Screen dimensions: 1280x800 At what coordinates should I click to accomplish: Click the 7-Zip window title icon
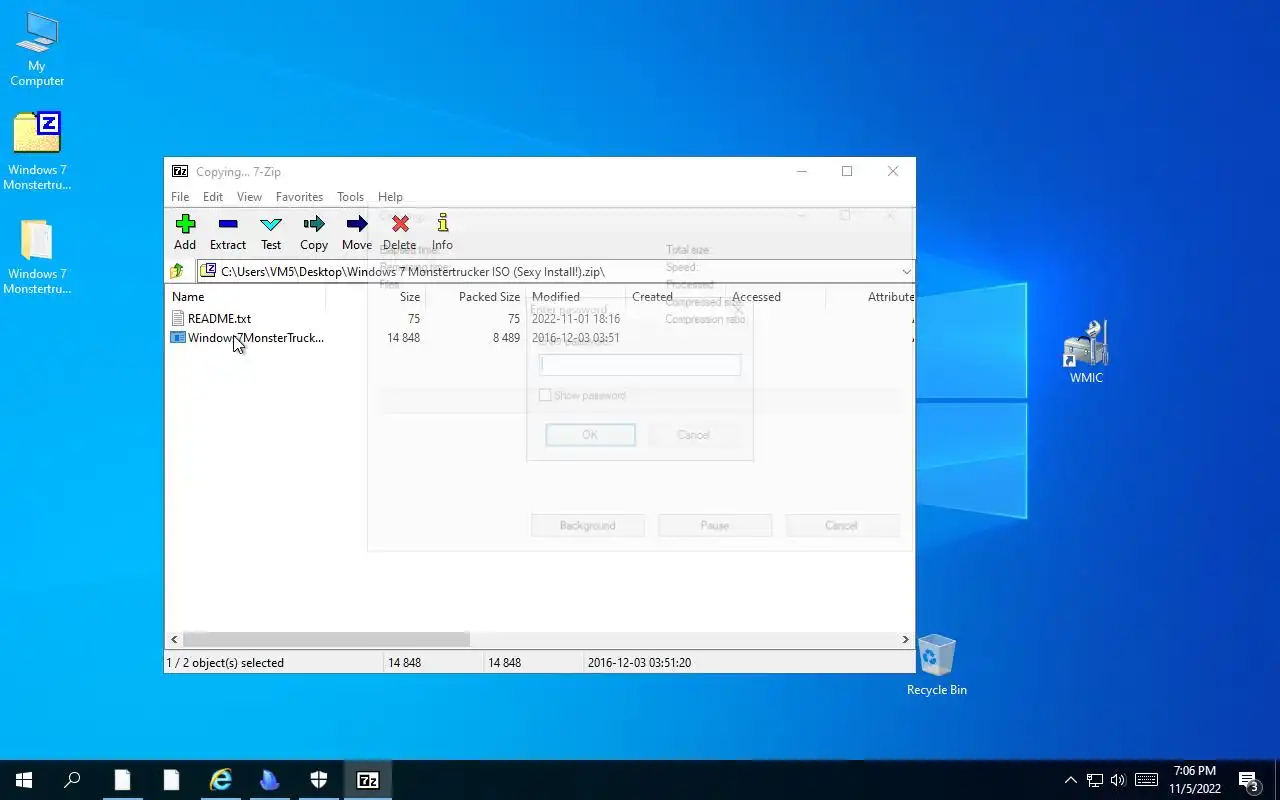pos(180,171)
